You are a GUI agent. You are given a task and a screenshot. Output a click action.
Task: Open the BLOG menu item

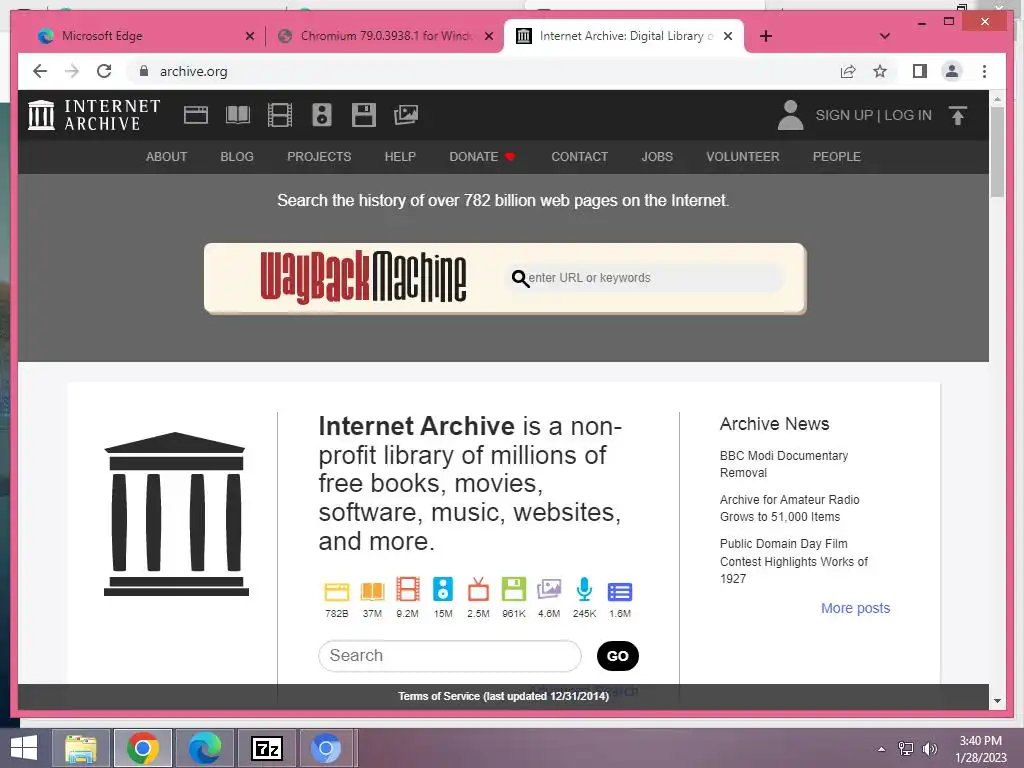pyautogui.click(x=237, y=157)
